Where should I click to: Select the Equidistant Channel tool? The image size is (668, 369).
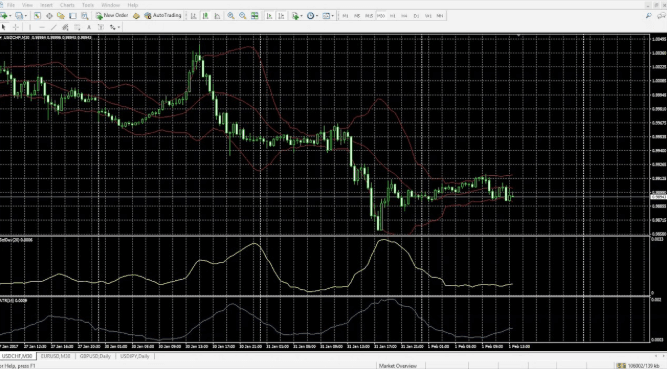[x=65, y=27]
